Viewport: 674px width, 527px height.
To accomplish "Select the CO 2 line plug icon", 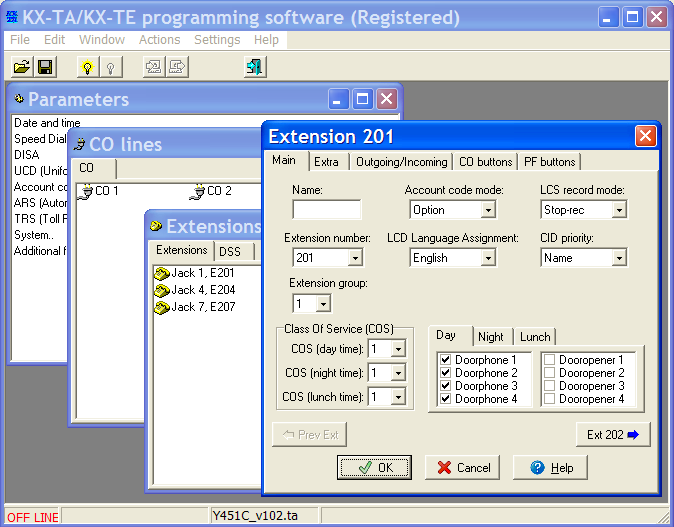I will point(198,191).
